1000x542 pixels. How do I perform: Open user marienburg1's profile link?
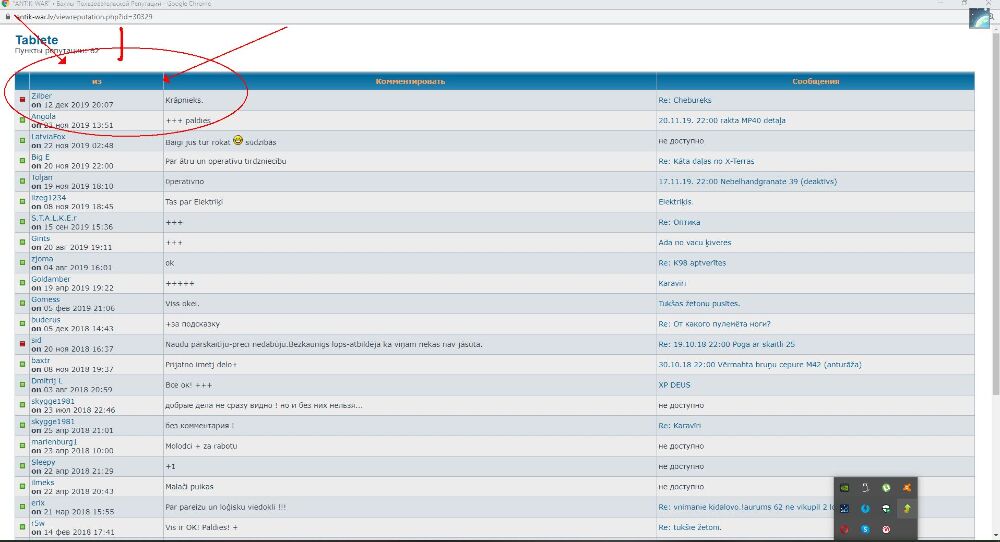tap(54, 442)
